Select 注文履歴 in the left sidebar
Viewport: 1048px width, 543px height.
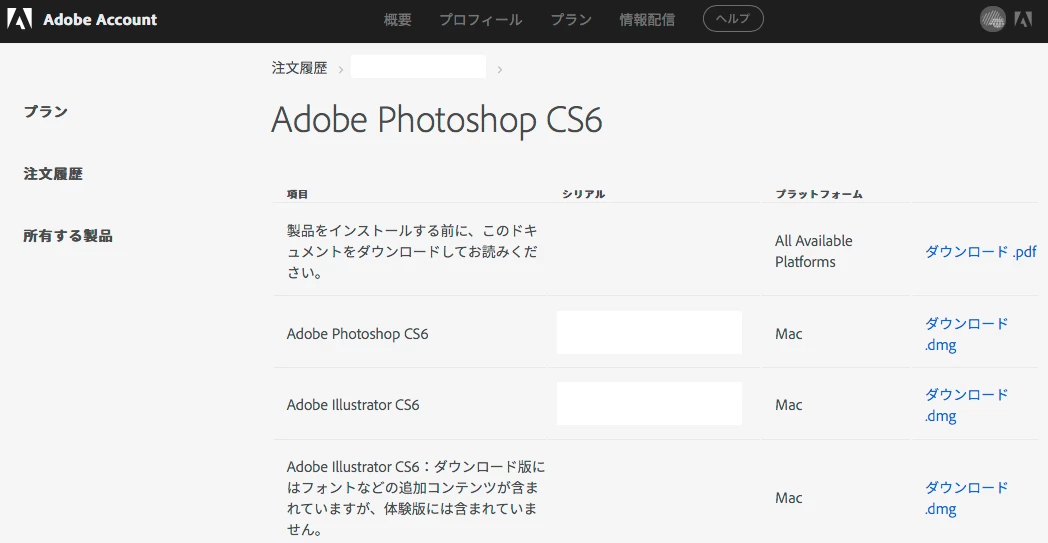(53, 173)
